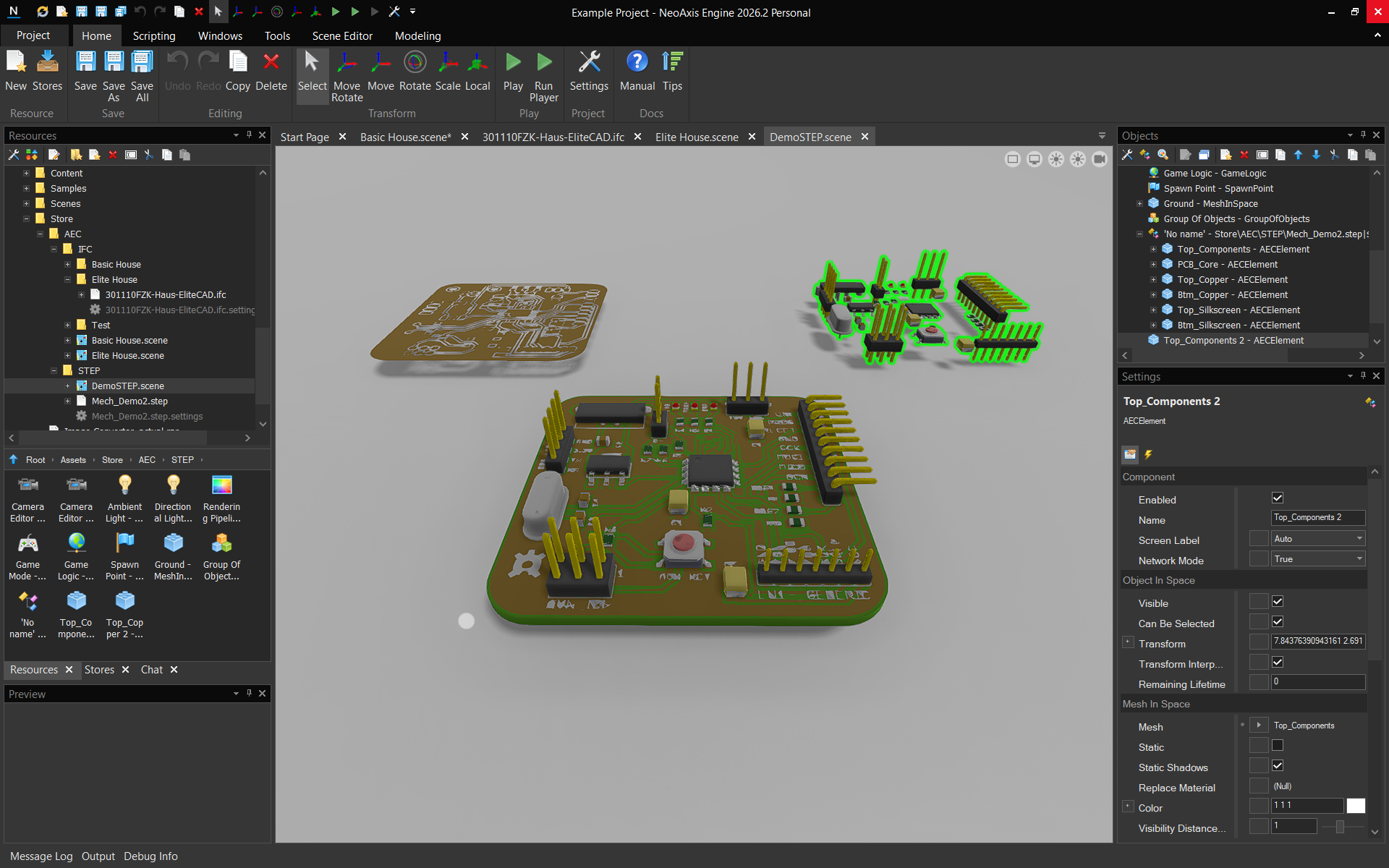Open the Message Log panel

41,856
